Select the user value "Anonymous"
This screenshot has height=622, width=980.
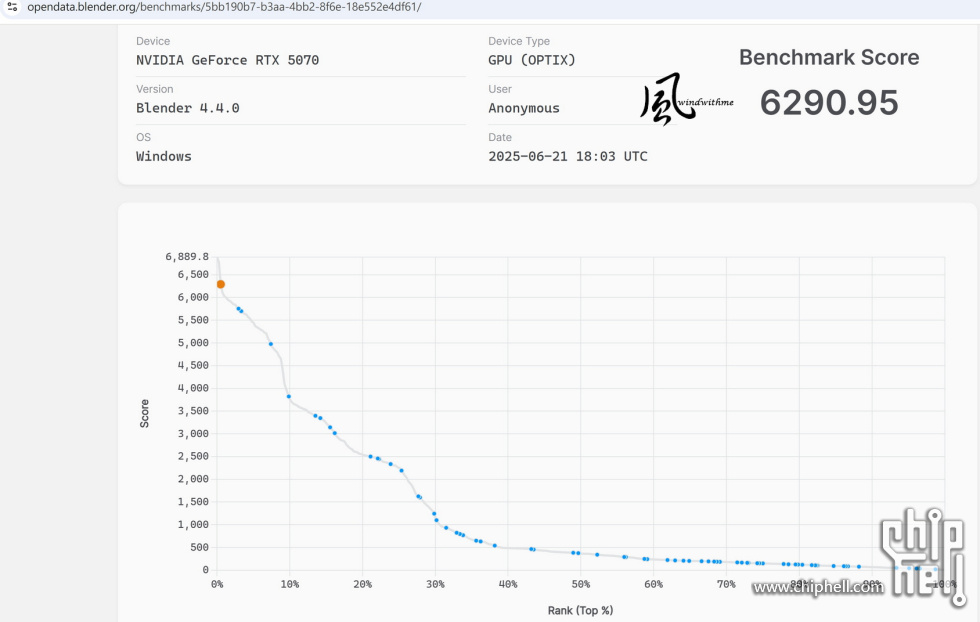(524, 108)
